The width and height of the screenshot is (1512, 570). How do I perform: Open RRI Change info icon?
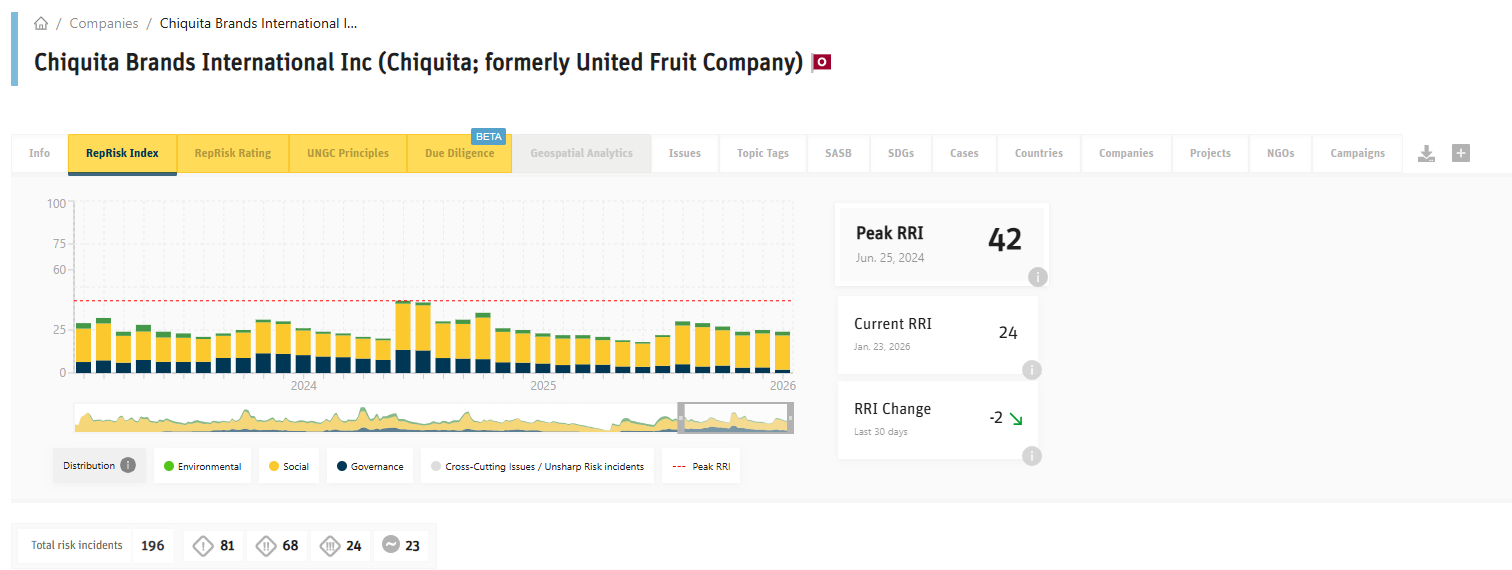pos(1032,456)
